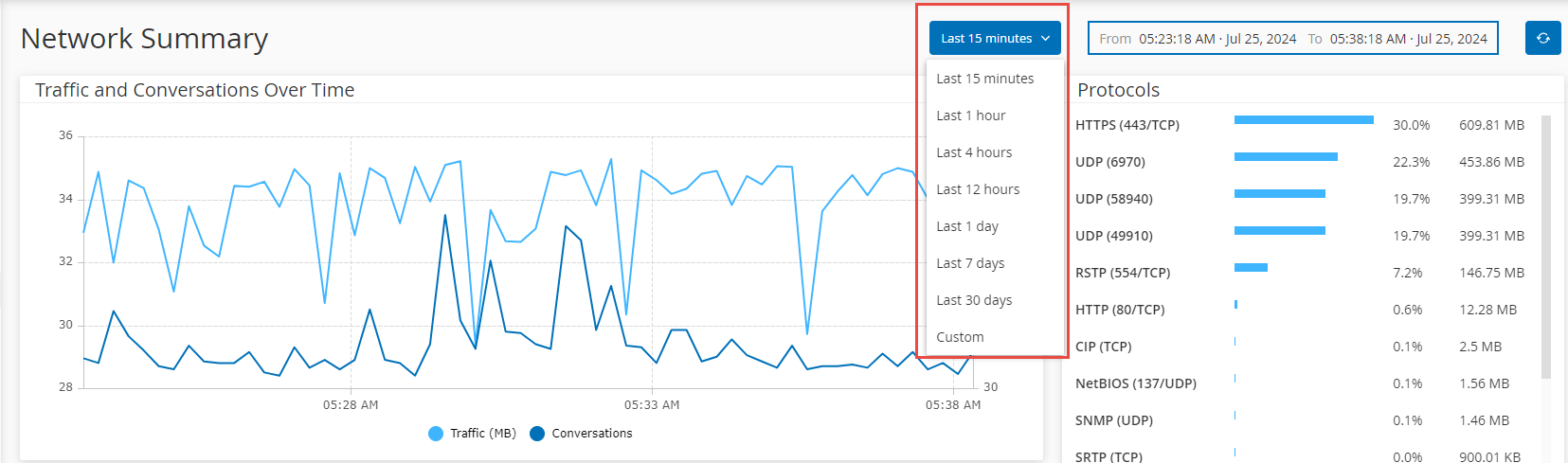The height and width of the screenshot is (463, 1568).
Task: Click the Conversations dark-blue legend dot
Action: 537,434
